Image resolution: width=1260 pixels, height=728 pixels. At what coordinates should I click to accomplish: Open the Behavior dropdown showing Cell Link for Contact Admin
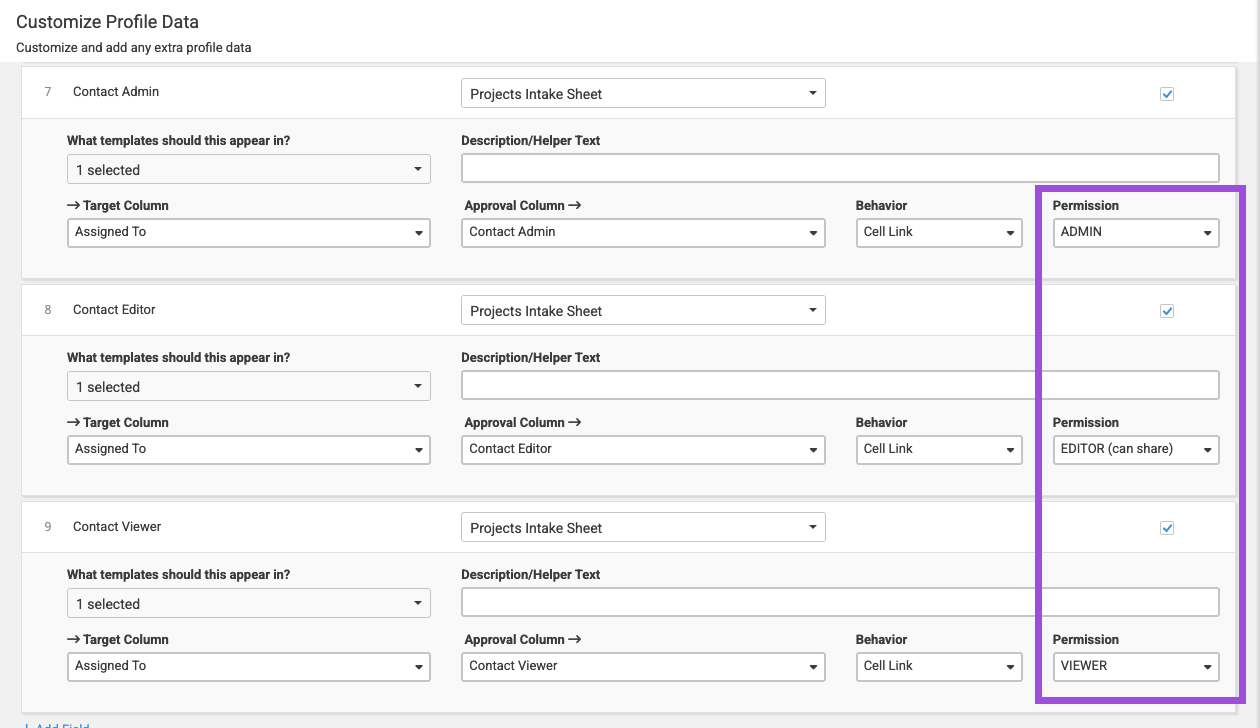(x=938, y=232)
